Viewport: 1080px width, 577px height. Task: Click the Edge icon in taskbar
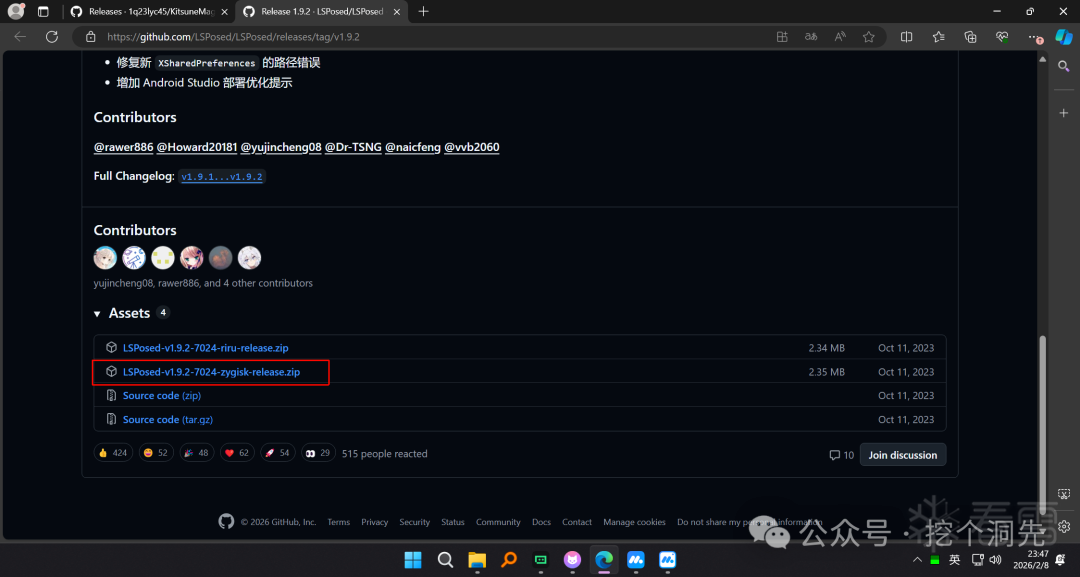(x=604, y=560)
